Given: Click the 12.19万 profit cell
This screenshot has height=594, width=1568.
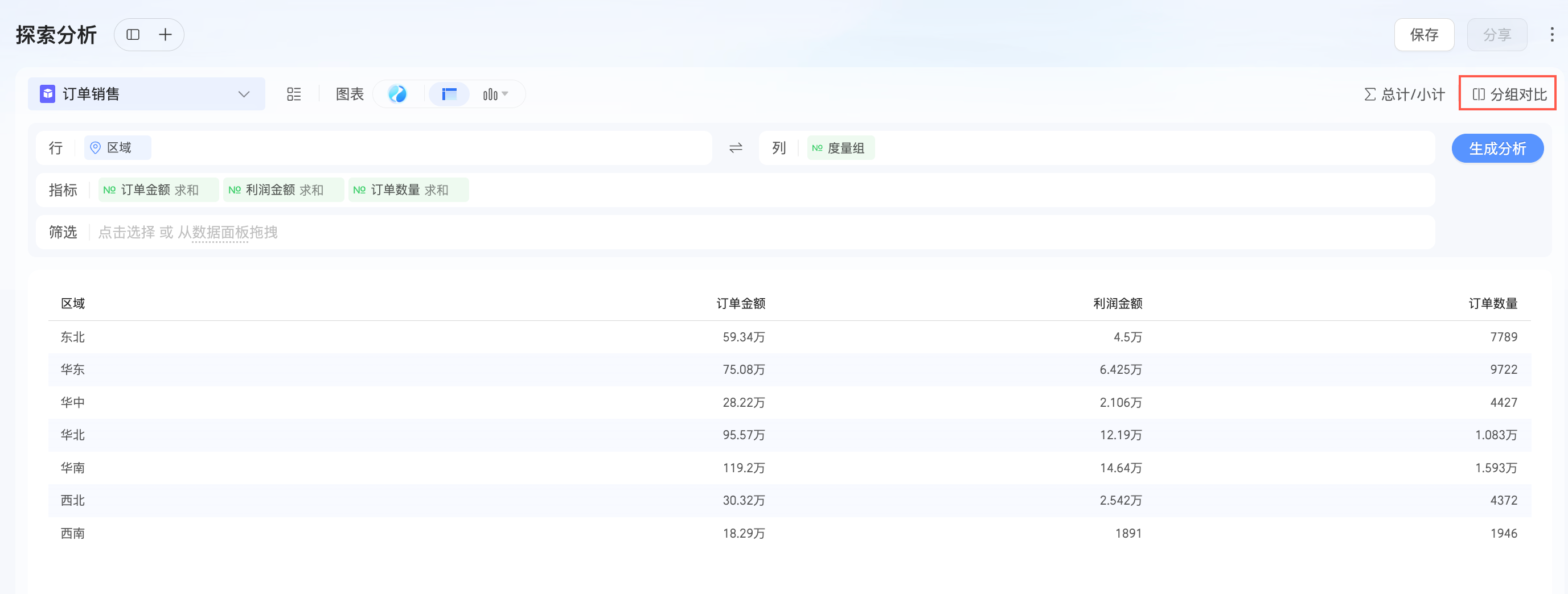Looking at the screenshot, I should [x=1120, y=435].
